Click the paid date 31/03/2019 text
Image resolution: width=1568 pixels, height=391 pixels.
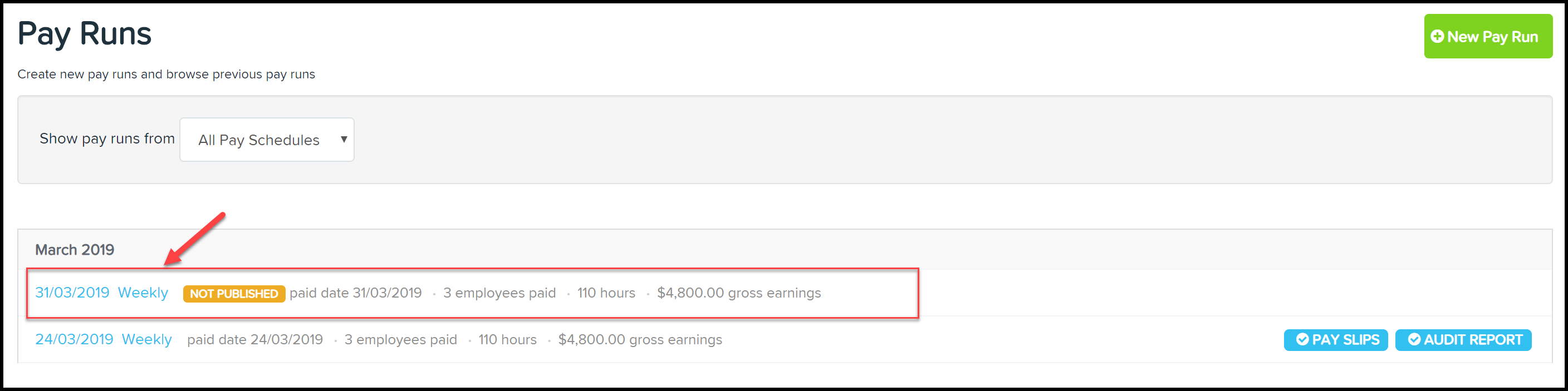355,293
